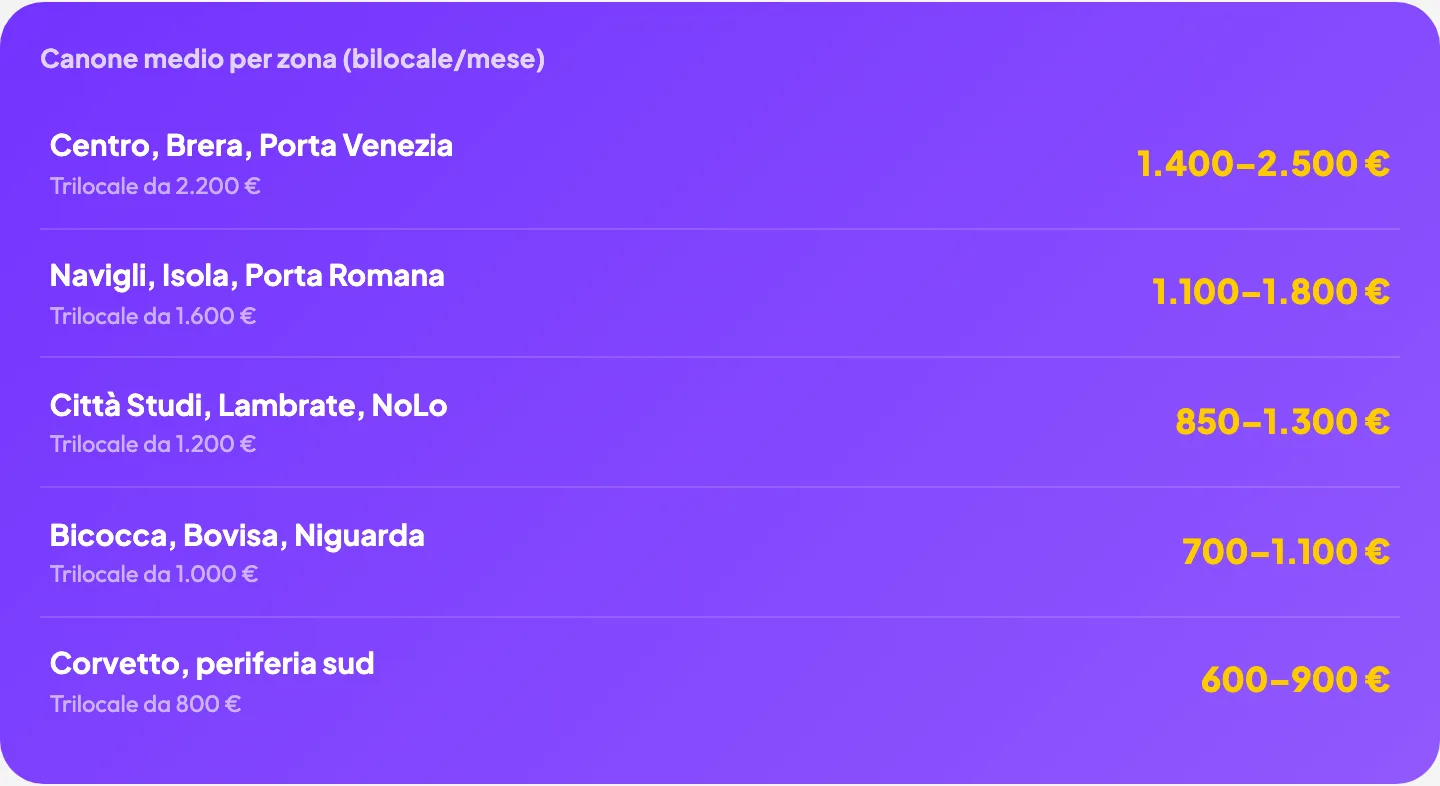The height and width of the screenshot is (786, 1440).
Task: Click the 1.100–1.800 € price
Action: 1271,292
